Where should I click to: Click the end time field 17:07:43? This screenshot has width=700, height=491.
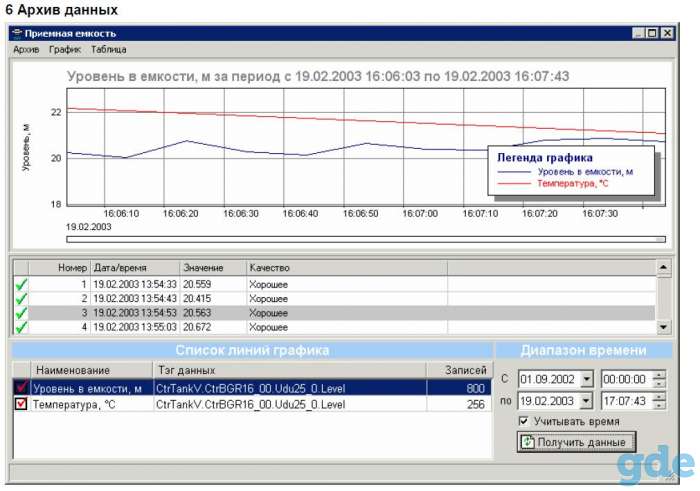tap(627, 401)
